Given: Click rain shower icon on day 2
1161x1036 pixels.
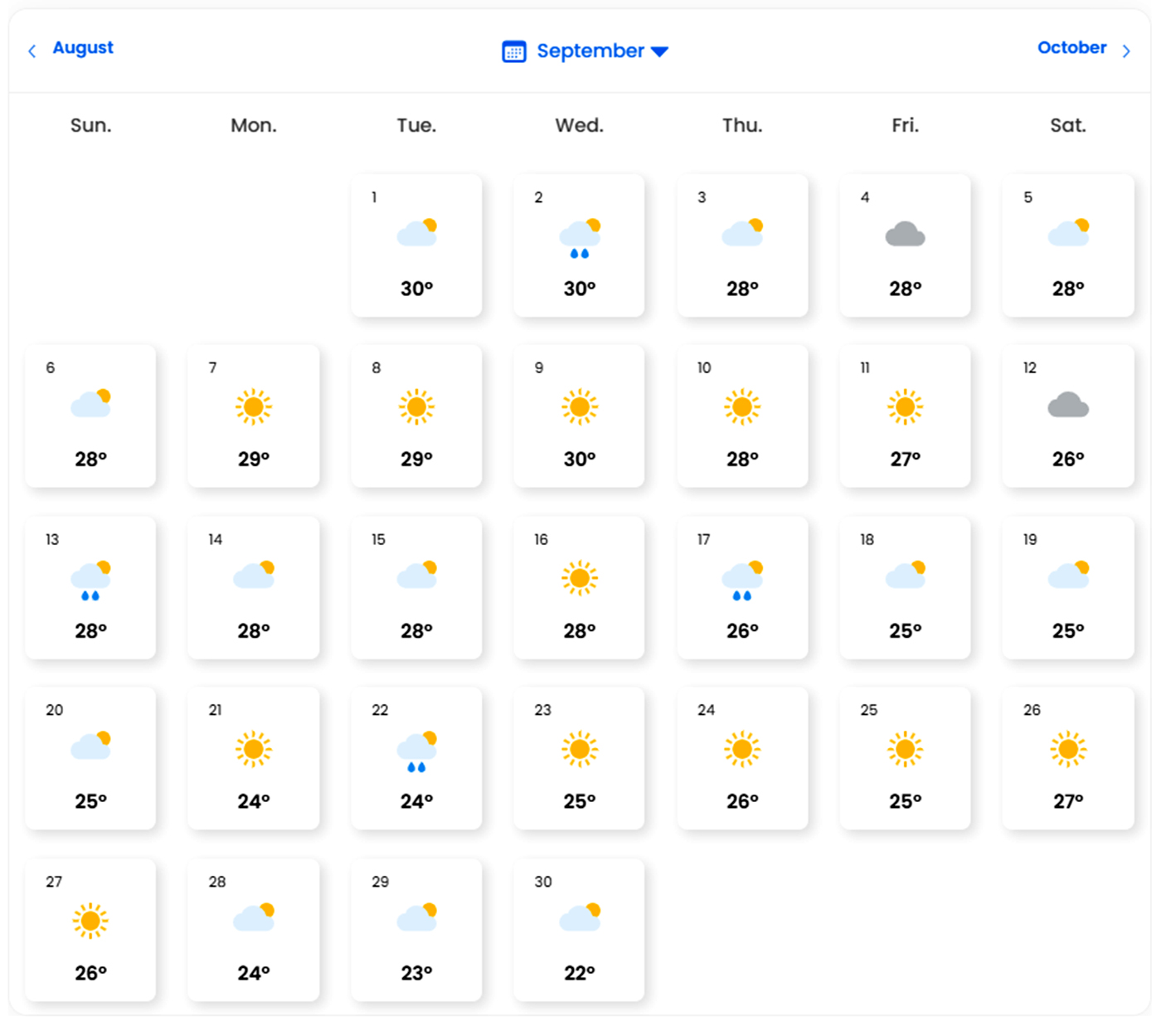Looking at the screenshot, I should (580, 239).
